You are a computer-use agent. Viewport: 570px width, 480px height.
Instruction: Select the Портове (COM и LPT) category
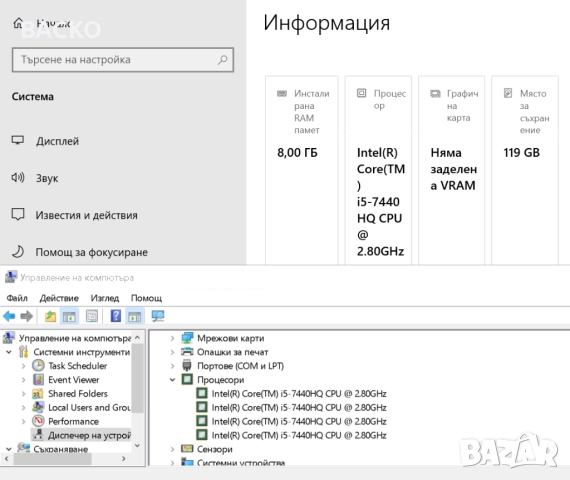coord(240,366)
